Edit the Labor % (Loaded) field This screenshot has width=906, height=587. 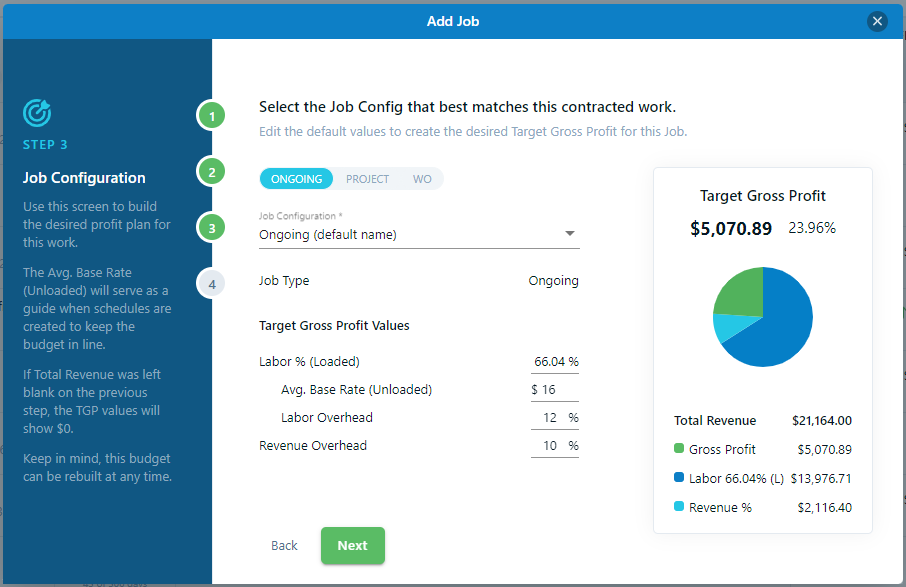tap(555, 362)
